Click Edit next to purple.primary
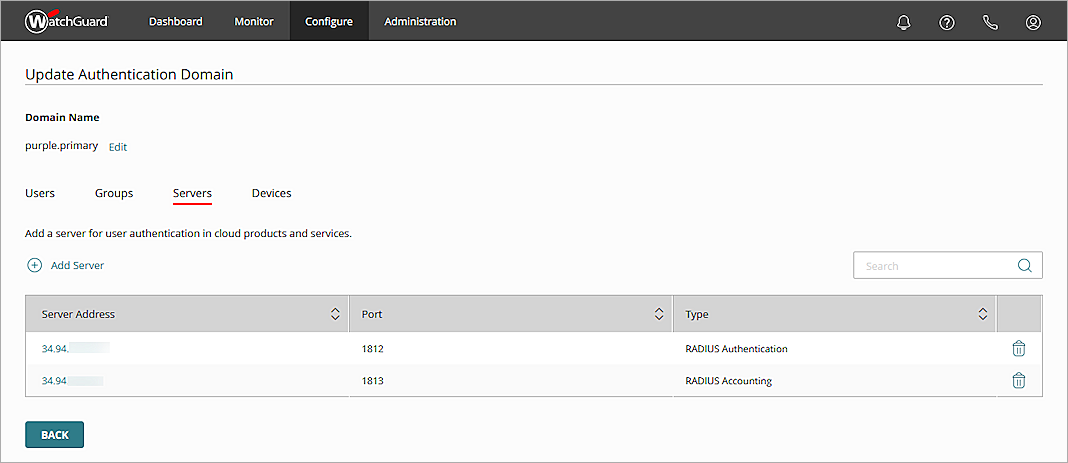Screen dimensions: 1068x463 (x=118, y=147)
